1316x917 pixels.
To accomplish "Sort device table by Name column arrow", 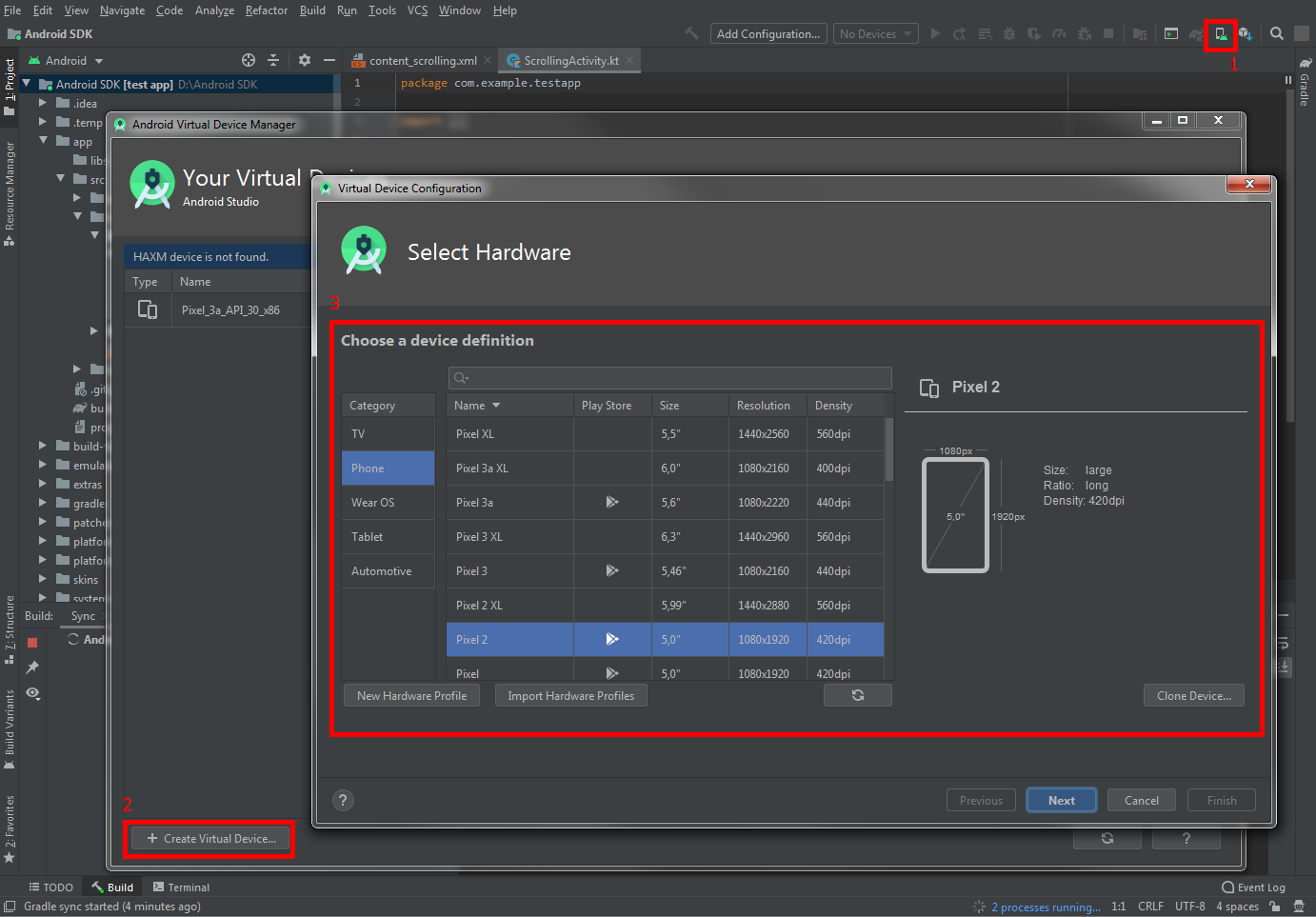I will point(496,406).
